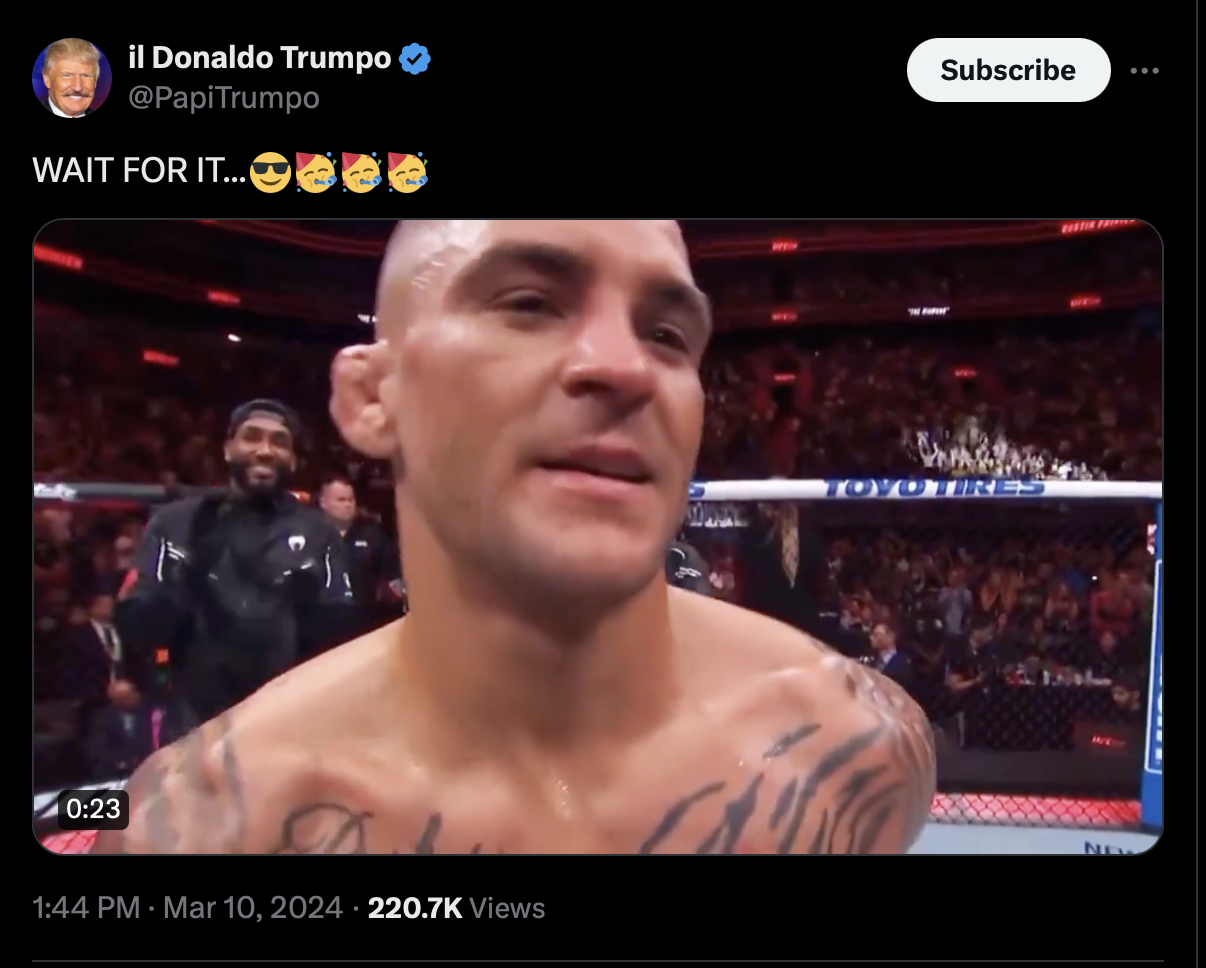Click the sunglasses face emoji
1206x968 pixels.
[269, 173]
